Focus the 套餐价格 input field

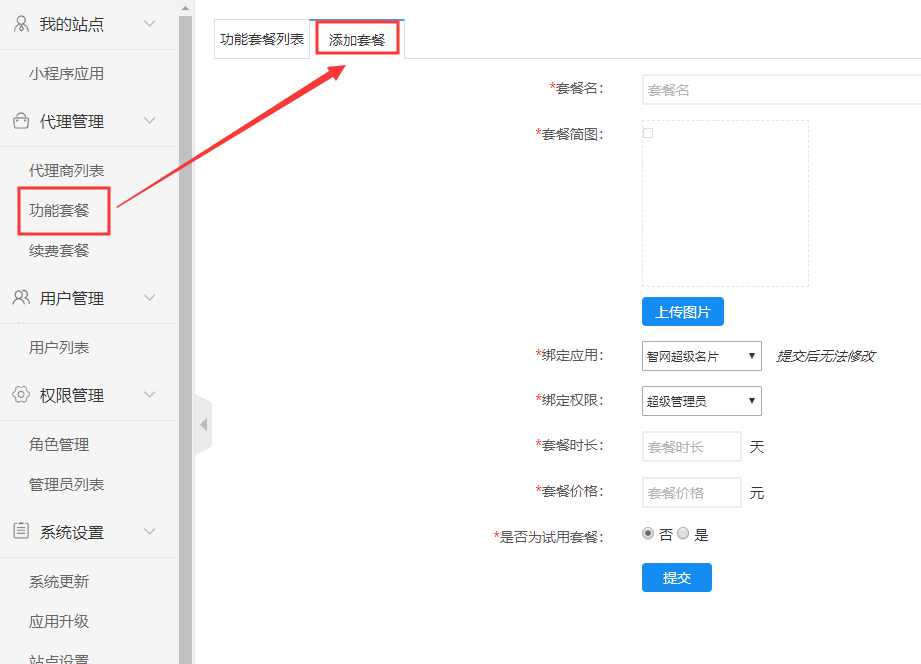[691, 492]
